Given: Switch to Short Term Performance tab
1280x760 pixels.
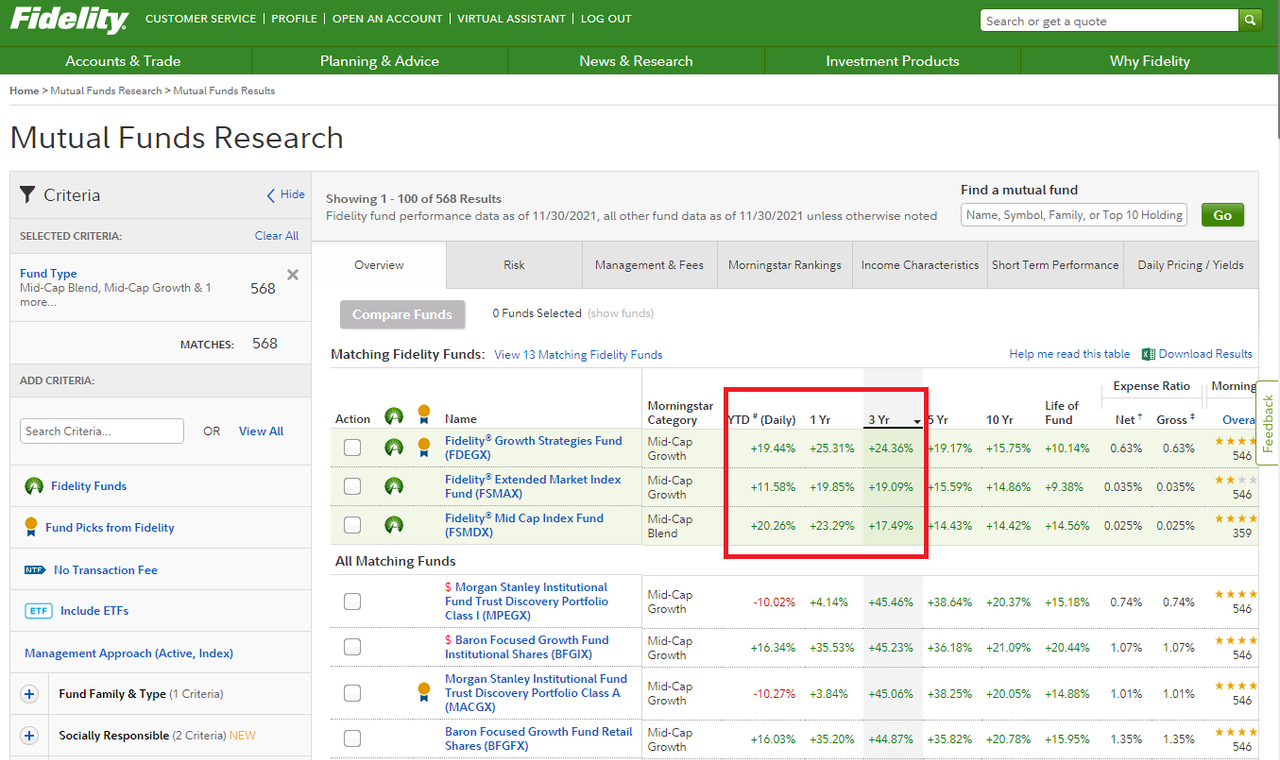Looking at the screenshot, I should point(1055,265).
